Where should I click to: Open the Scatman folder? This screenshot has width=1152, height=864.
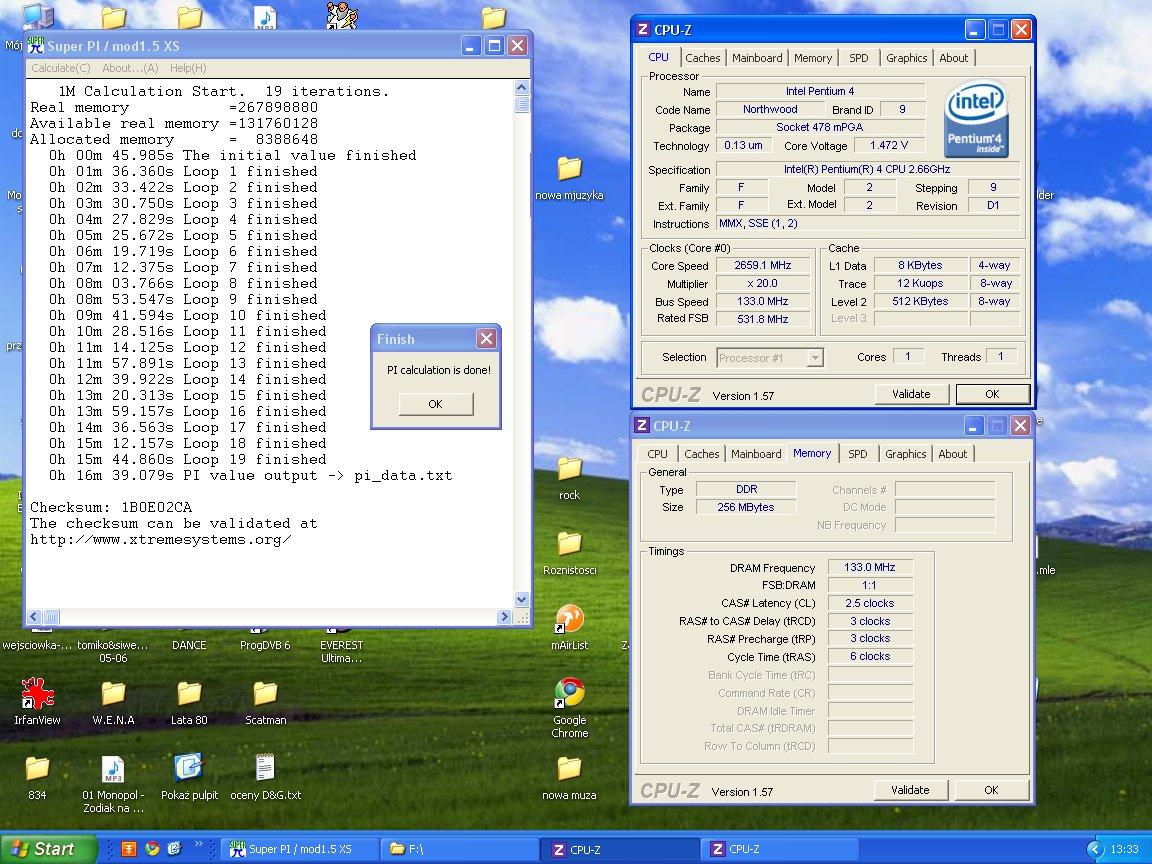click(265, 694)
